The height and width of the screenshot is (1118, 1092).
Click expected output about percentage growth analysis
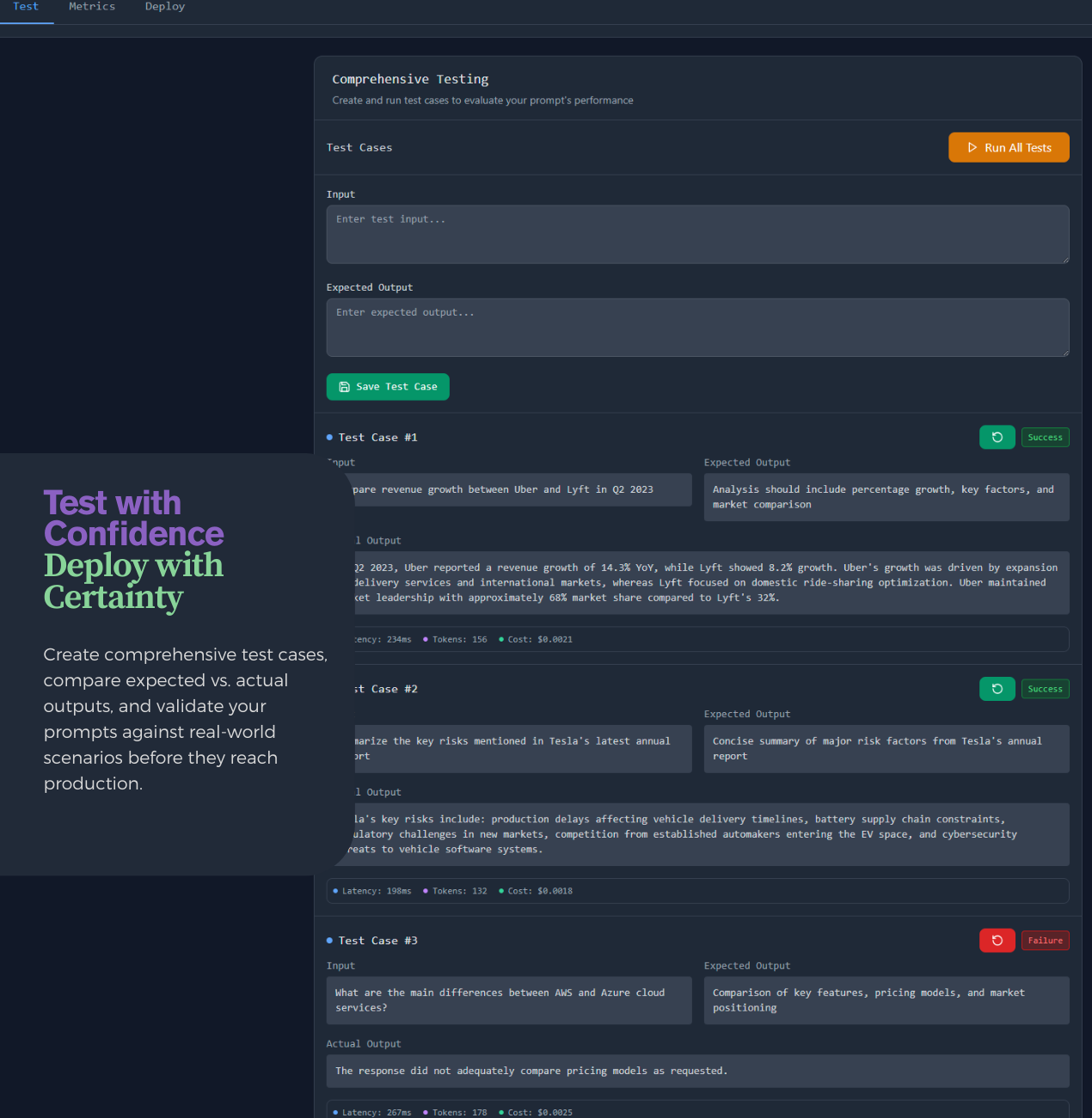pos(886,497)
